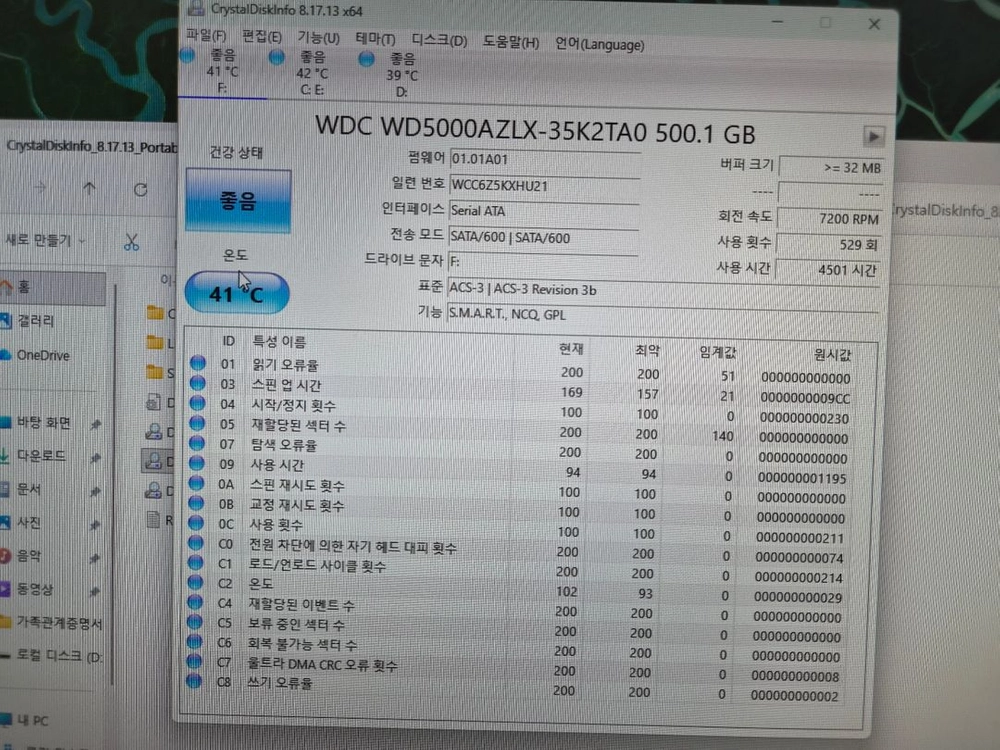Open the 언어(Language) menu
1000x750 pixels.
pyautogui.click(x=599, y=45)
